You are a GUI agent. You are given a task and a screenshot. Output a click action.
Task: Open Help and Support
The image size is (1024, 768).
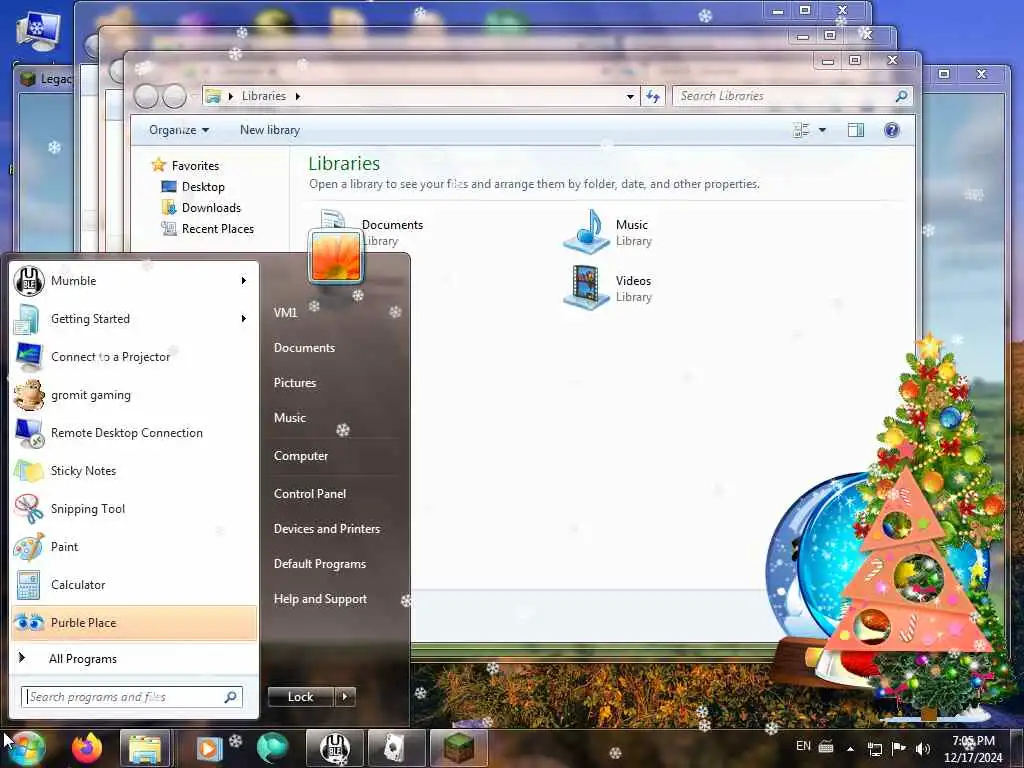320,599
